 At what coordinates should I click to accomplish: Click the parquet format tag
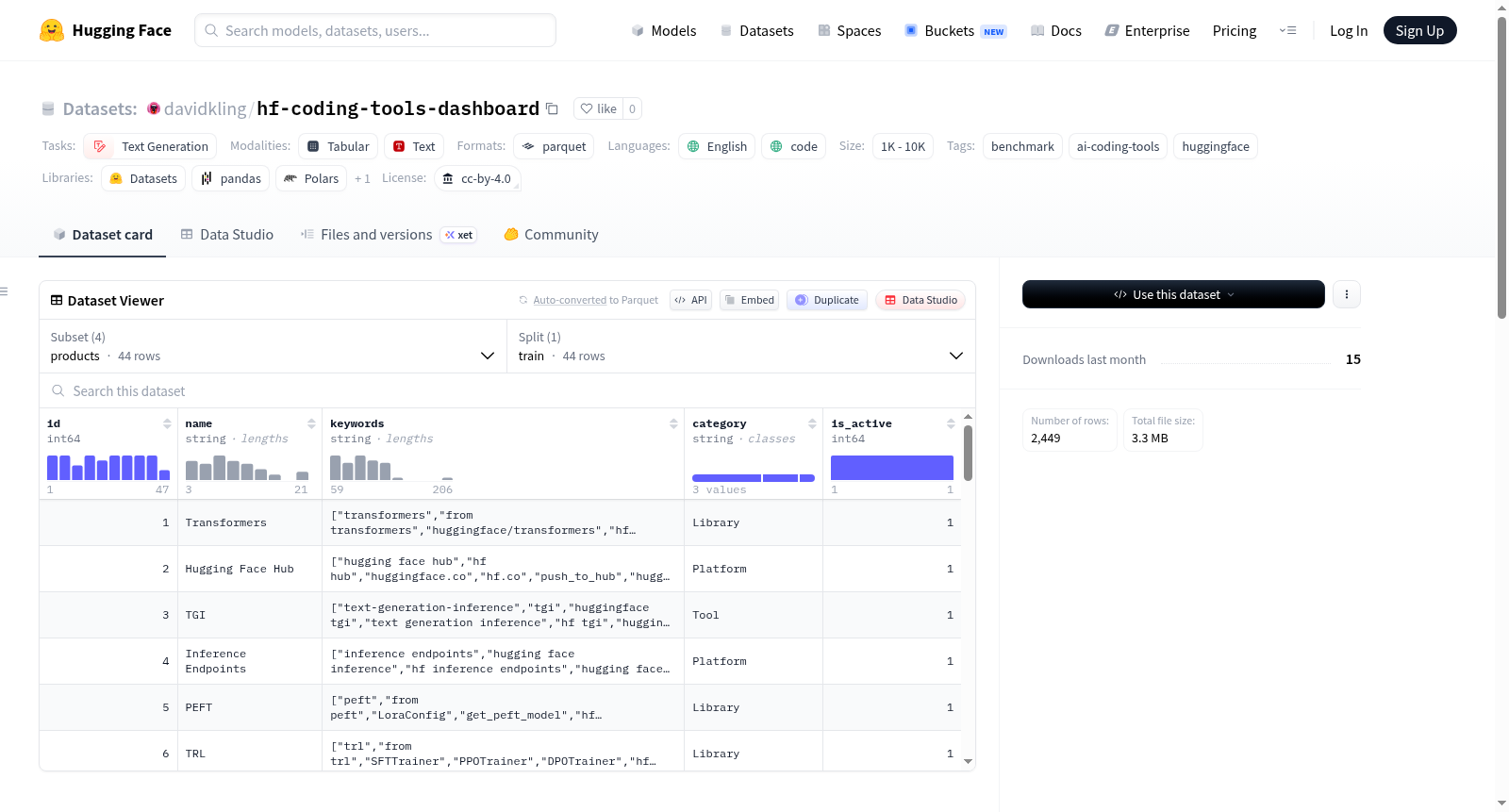coord(554,146)
